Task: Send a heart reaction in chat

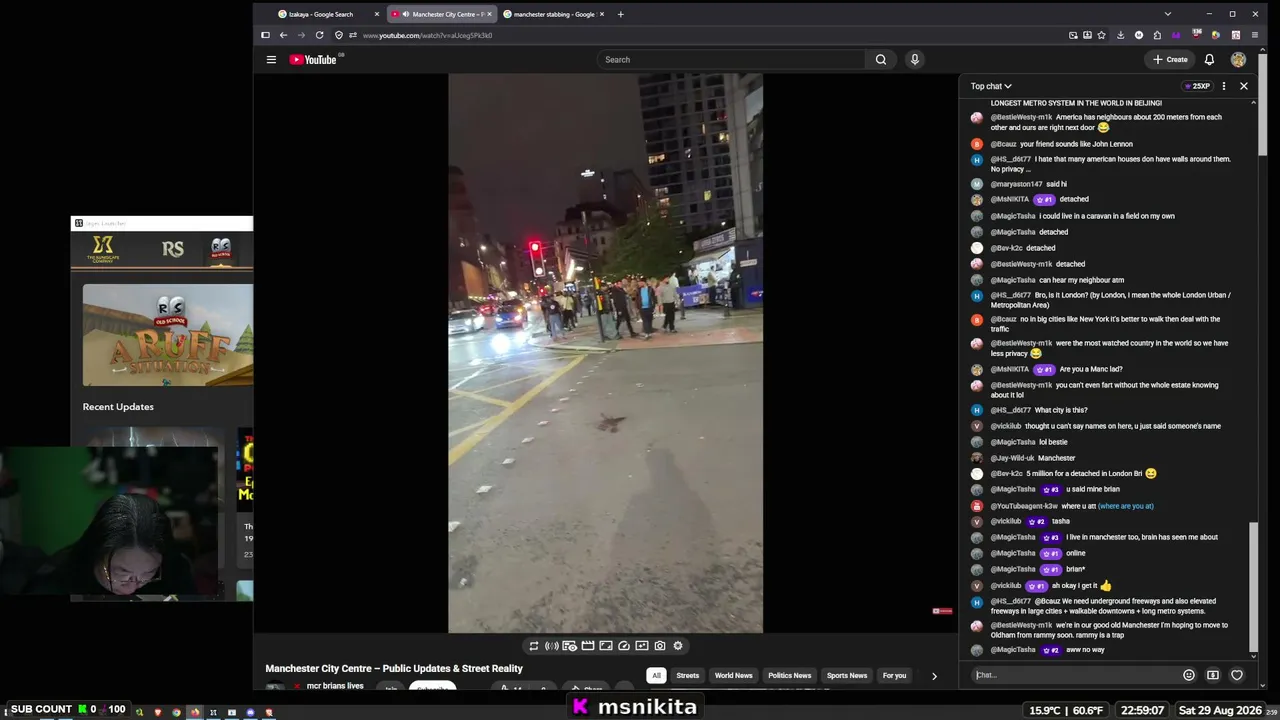Action: click(1237, 675)
